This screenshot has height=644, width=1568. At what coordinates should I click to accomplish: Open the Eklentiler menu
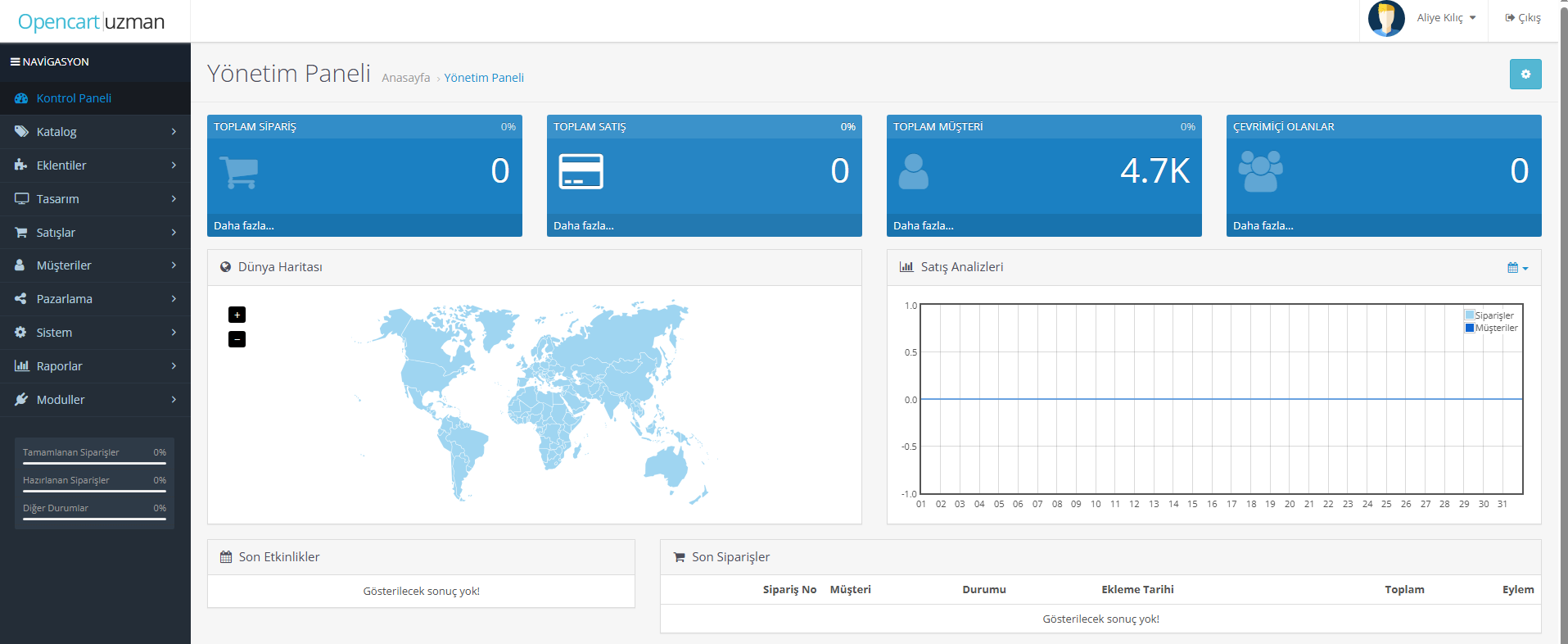click(x=95, y=166)
